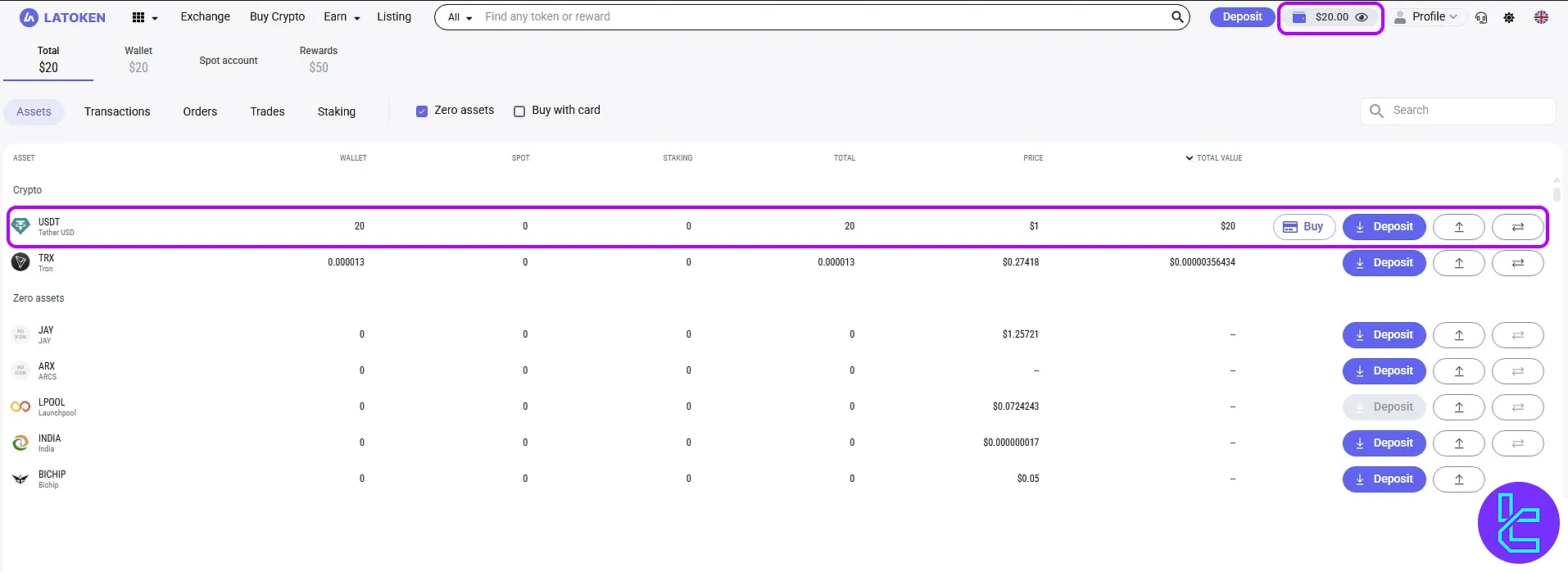Select the Spot account tab
This screenshot has width=1568, height=572.
point(229,61)
